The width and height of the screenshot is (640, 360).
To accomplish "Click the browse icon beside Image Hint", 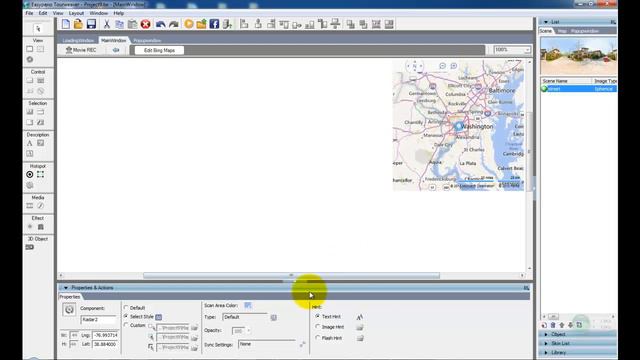I will [x=360, y=327].
